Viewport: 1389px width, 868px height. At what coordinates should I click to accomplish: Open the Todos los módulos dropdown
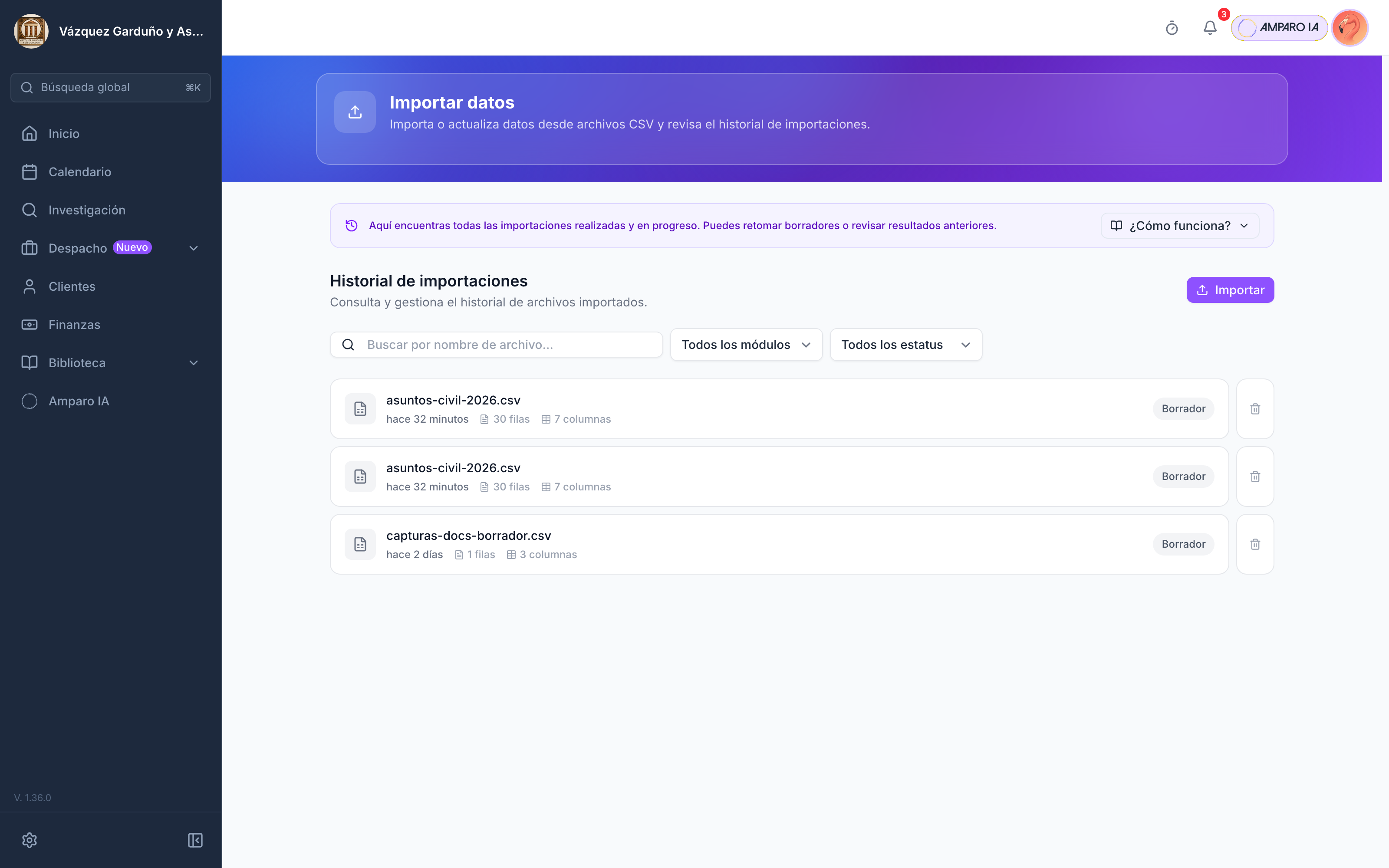(x=746, y=345)
